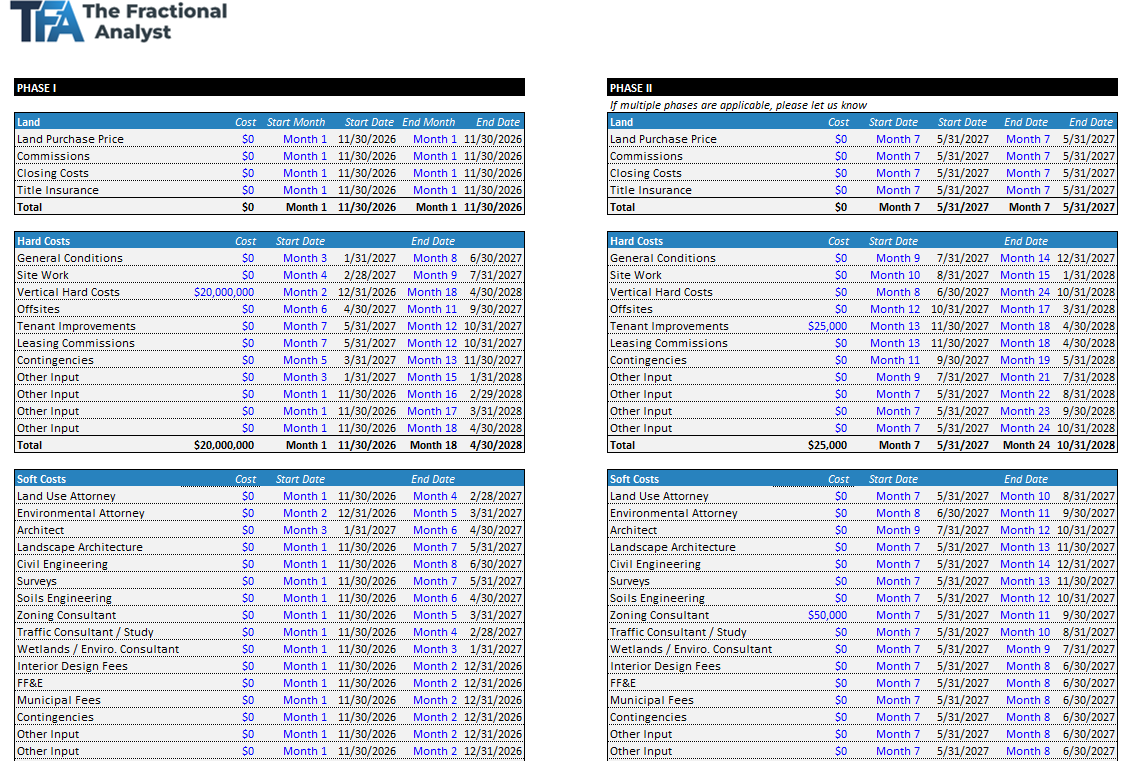Click Phase II Traffic Consultant / Study end Month 10
Image resolution: width=1125 pixels, height=761 pixels.
[x=1025, y=633]
